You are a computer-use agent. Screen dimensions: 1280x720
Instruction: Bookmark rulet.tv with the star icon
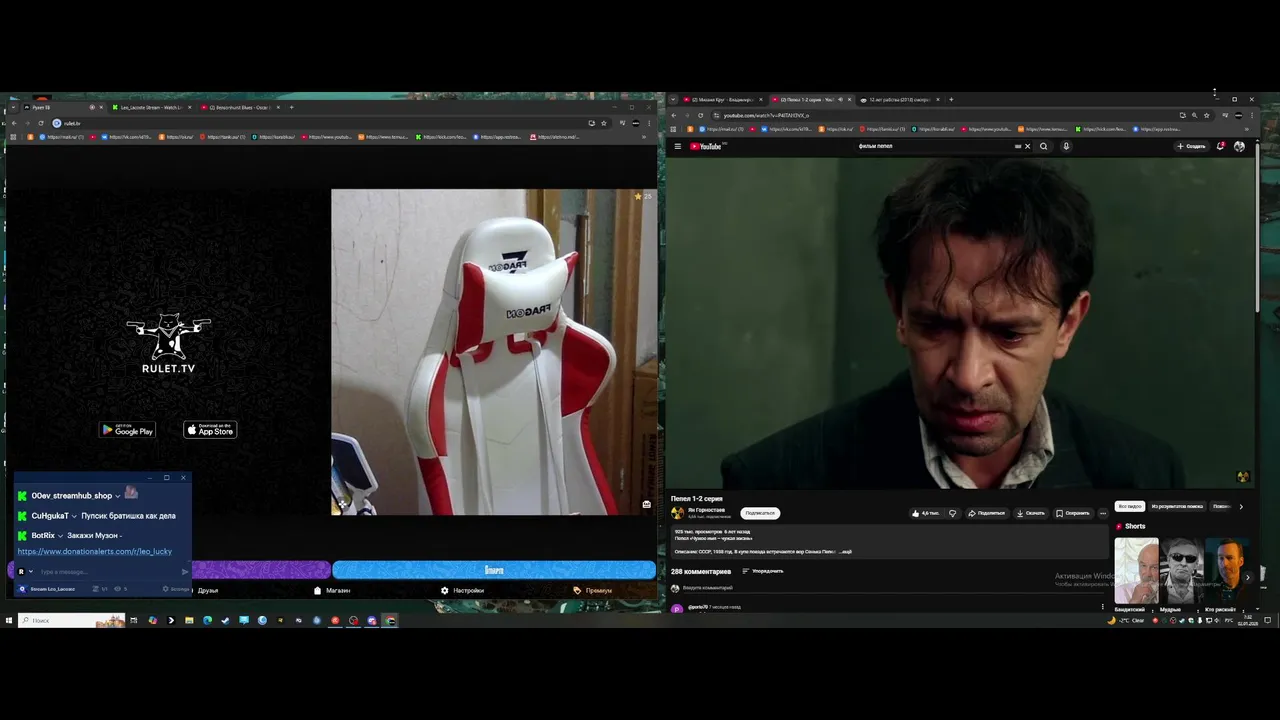[604, 123]
